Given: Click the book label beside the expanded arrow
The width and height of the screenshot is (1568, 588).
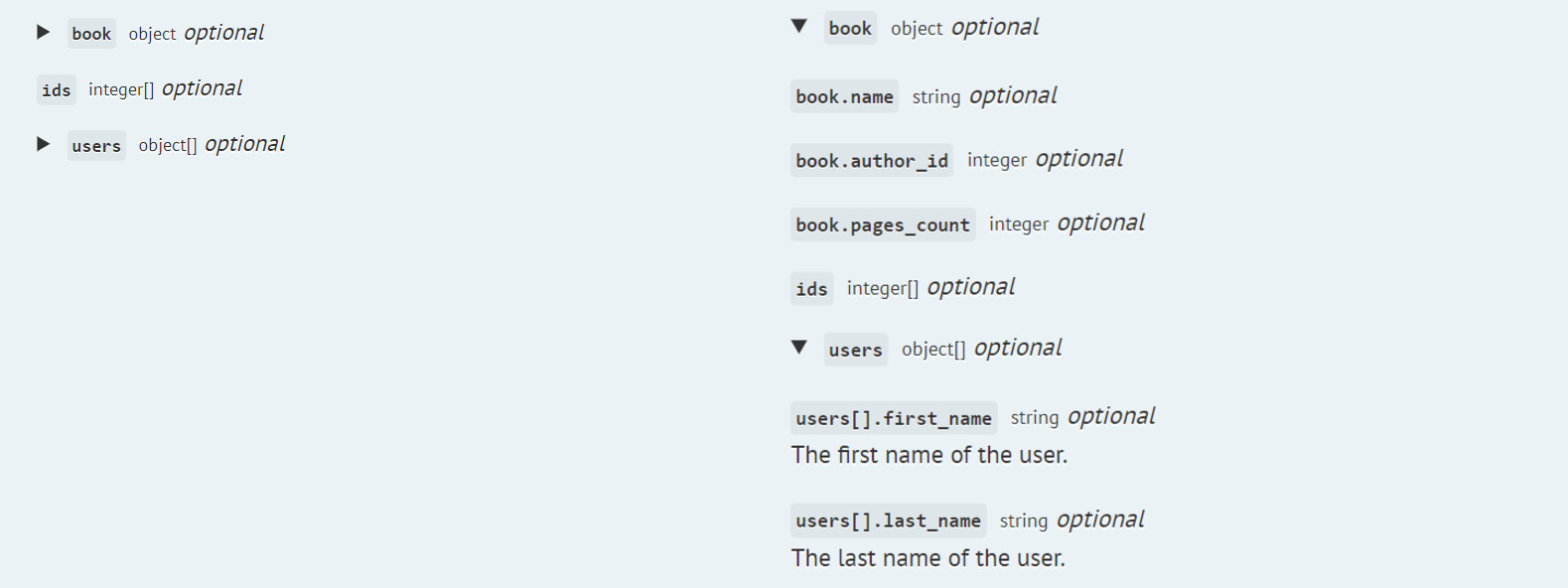Looking at the screenshot, I should 850,29.
